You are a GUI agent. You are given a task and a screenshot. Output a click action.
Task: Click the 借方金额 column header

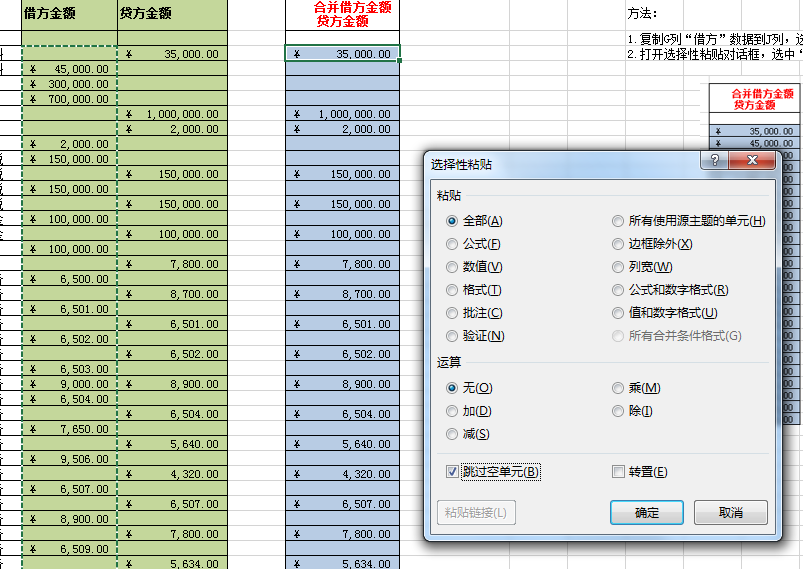(x=70, y=14)
